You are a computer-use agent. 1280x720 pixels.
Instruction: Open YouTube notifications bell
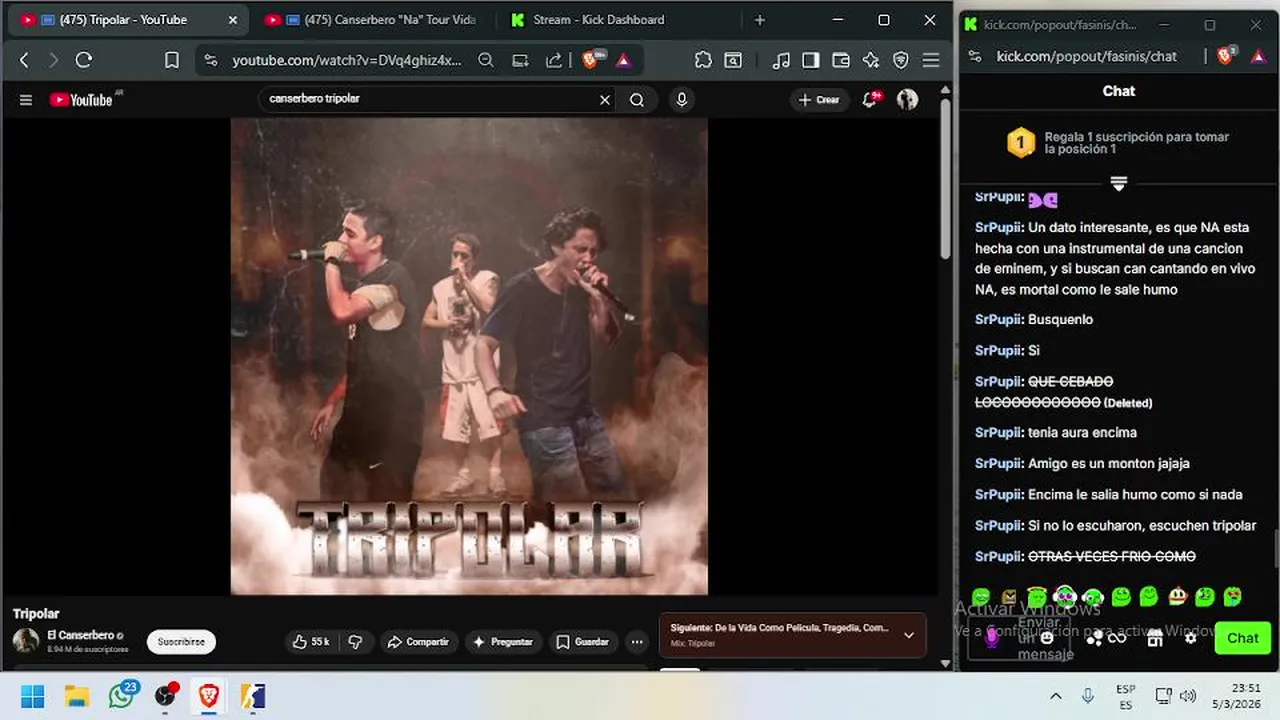(870, 99)
